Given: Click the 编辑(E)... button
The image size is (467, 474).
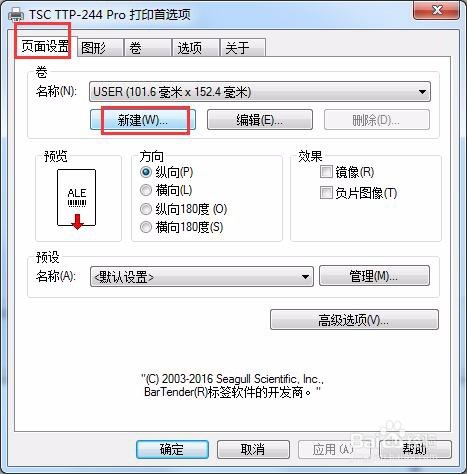Looking at the screenshot, I should 260,120.
